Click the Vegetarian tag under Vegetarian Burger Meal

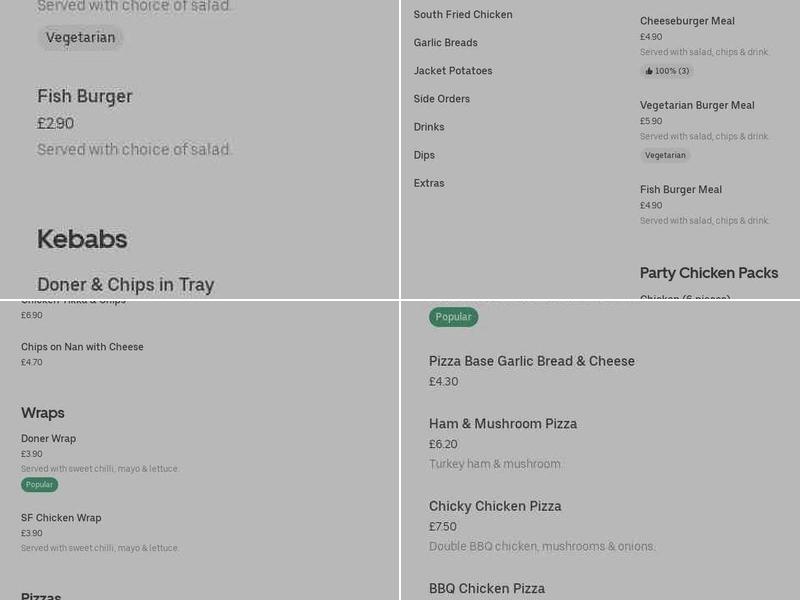[x=666, y=155]
